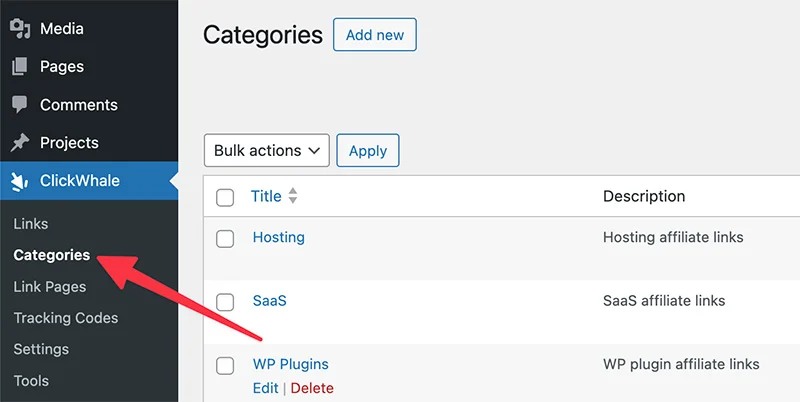The width and height of the screenshot is (800, 402).
Task: Click the Pages icon in sidebar
Action: pyautogui.click(x=20, y=67)
